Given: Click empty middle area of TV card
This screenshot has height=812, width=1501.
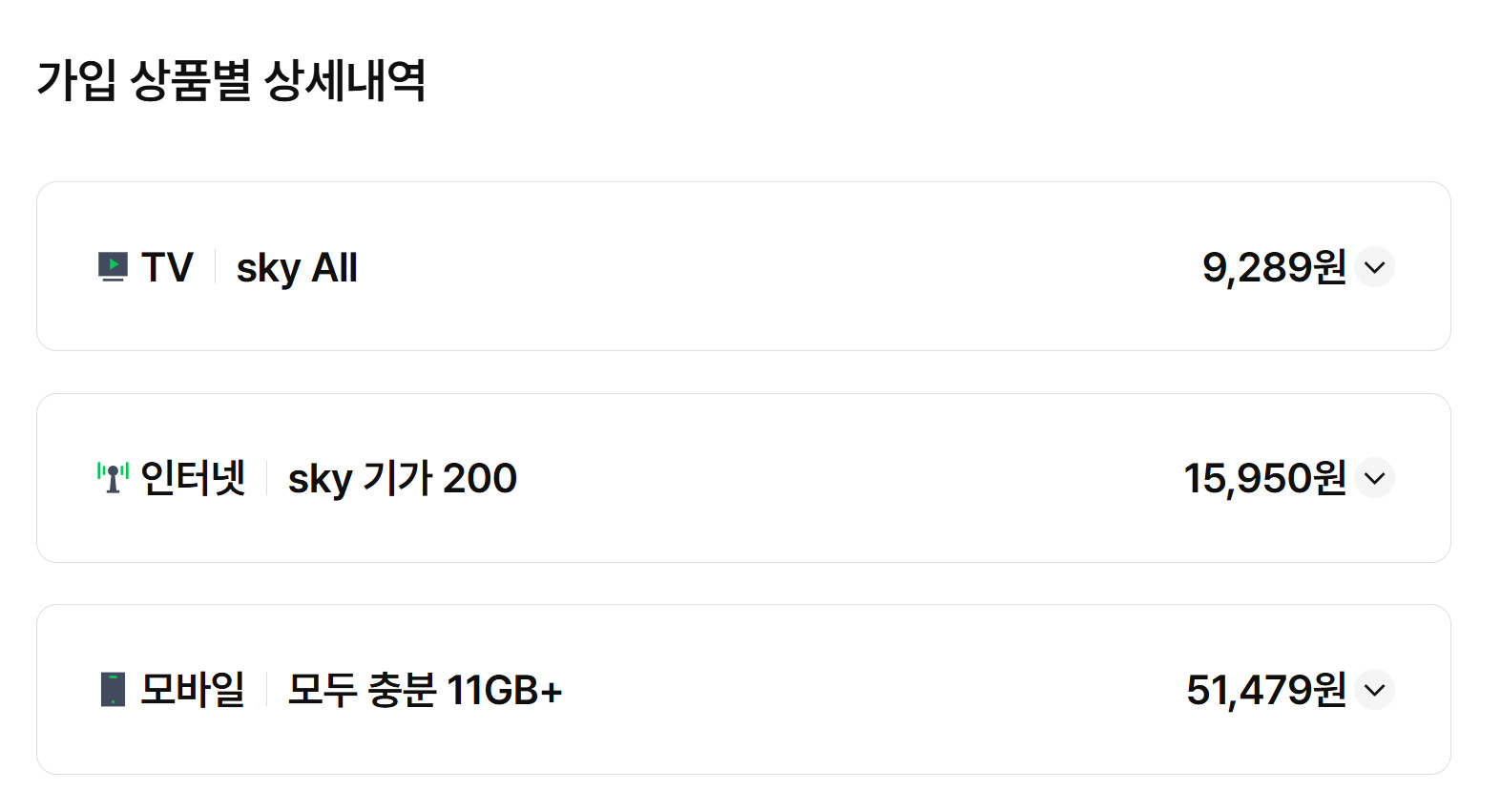Looking at the screenshot, I should (763, 267).
